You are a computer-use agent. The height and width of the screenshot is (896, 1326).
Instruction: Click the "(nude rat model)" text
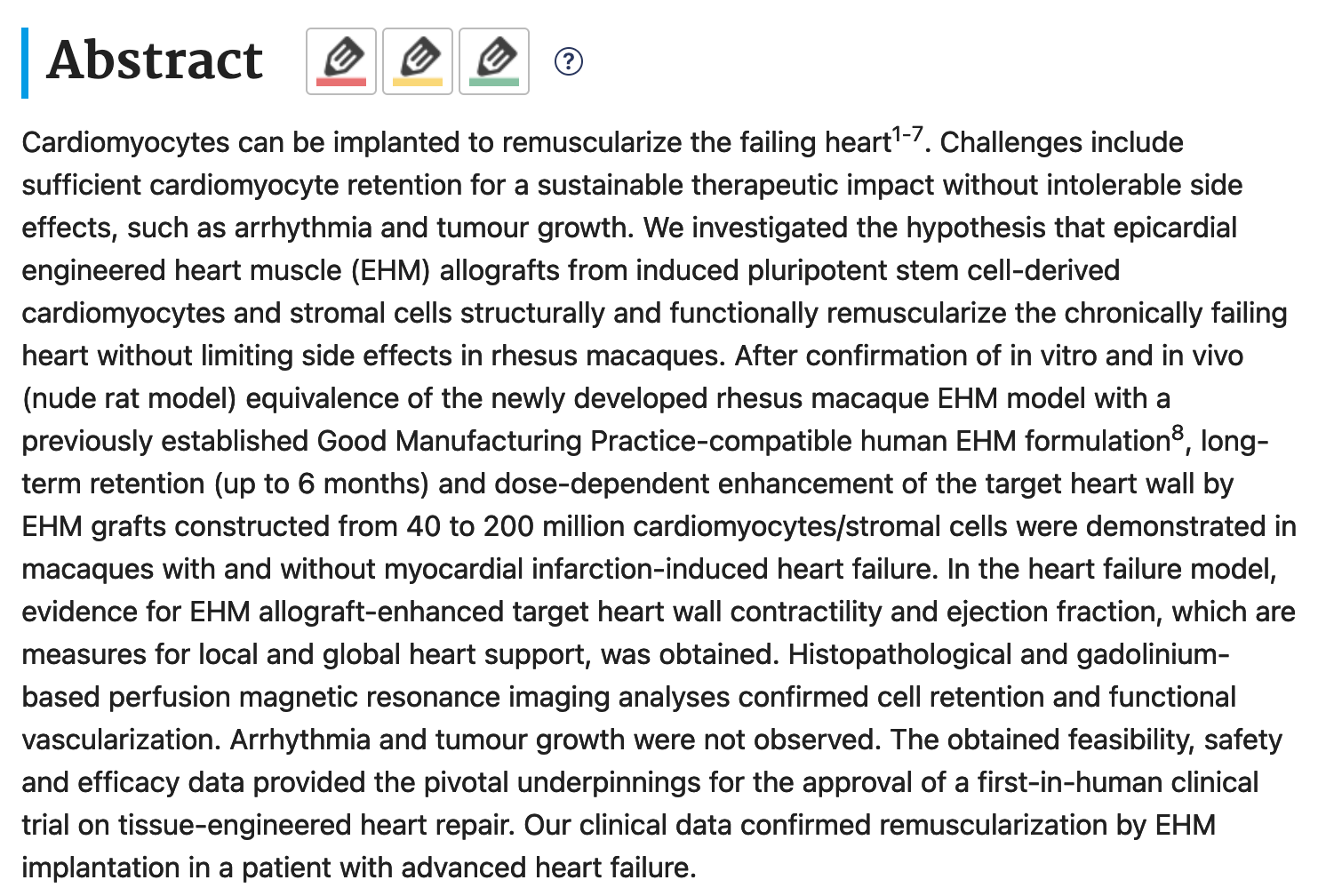pos(130,399)
